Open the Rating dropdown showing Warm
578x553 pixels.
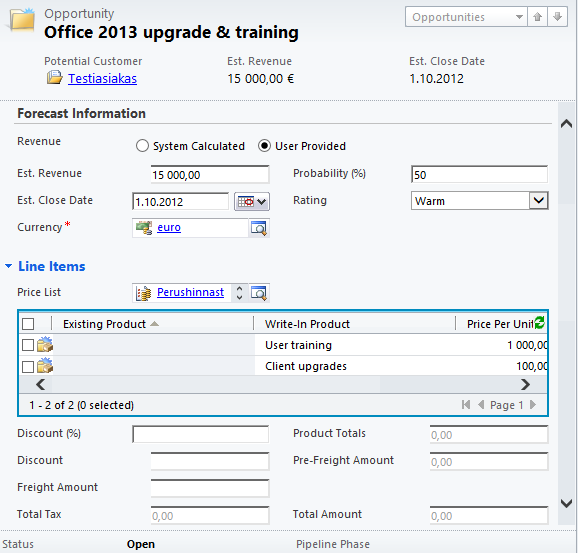[480, 201]
